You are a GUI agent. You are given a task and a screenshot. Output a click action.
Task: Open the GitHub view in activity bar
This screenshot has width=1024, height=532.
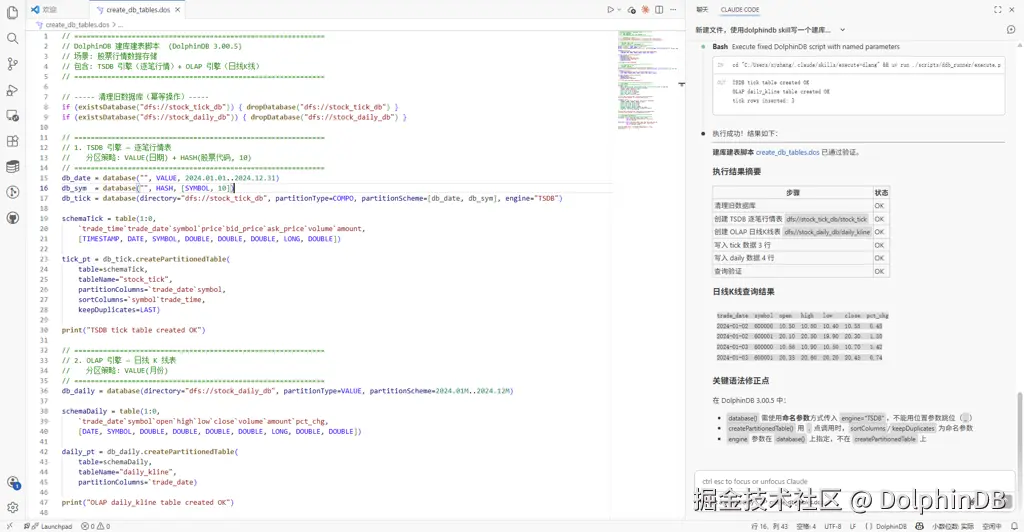[12, 218]
